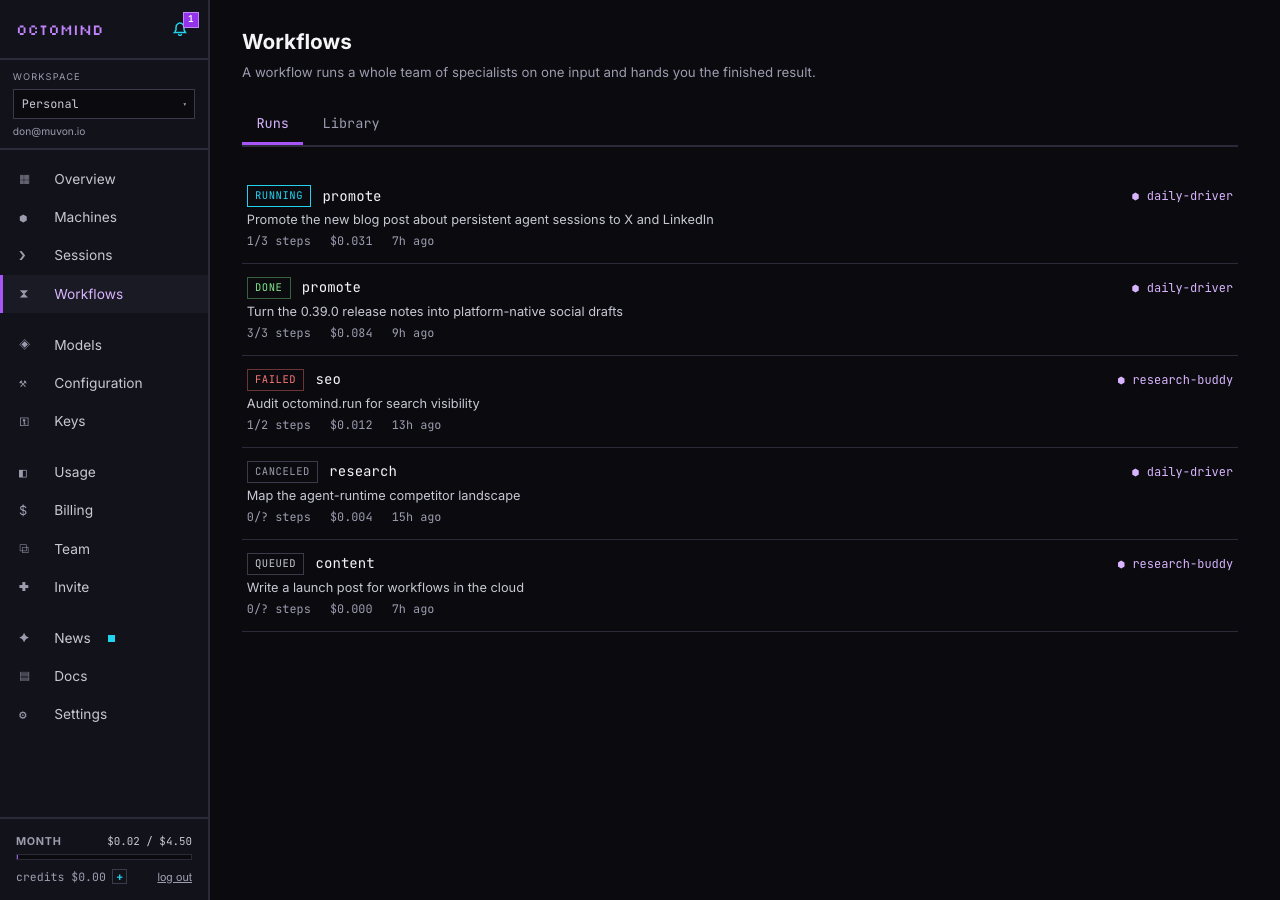The height and width of the screenshot is (900, 1280).
Task: Open the Personal workspace dropdown
Action: point(104,104)
